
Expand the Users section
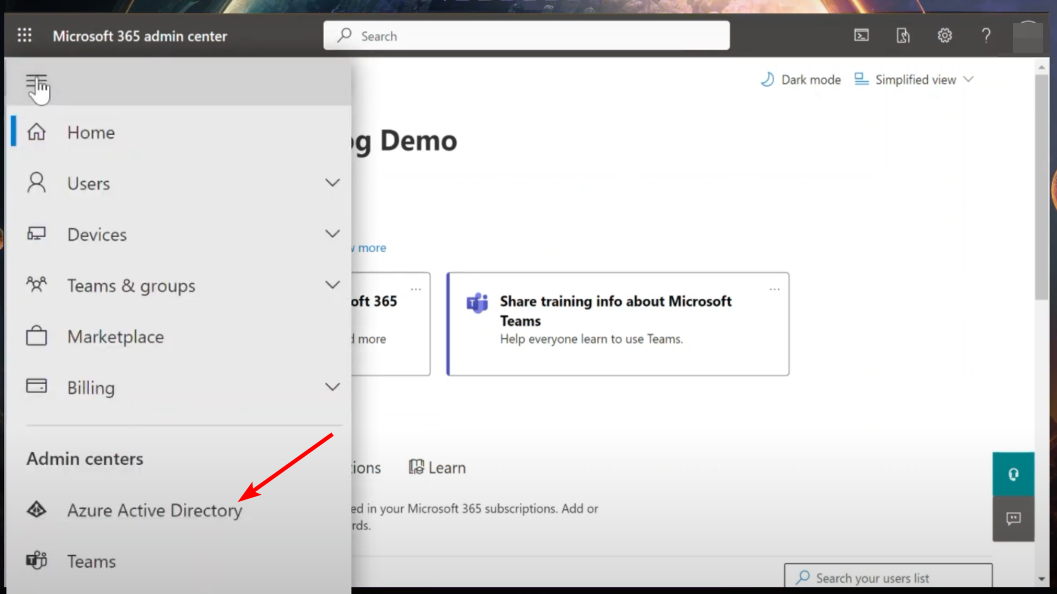click(332, 183)
